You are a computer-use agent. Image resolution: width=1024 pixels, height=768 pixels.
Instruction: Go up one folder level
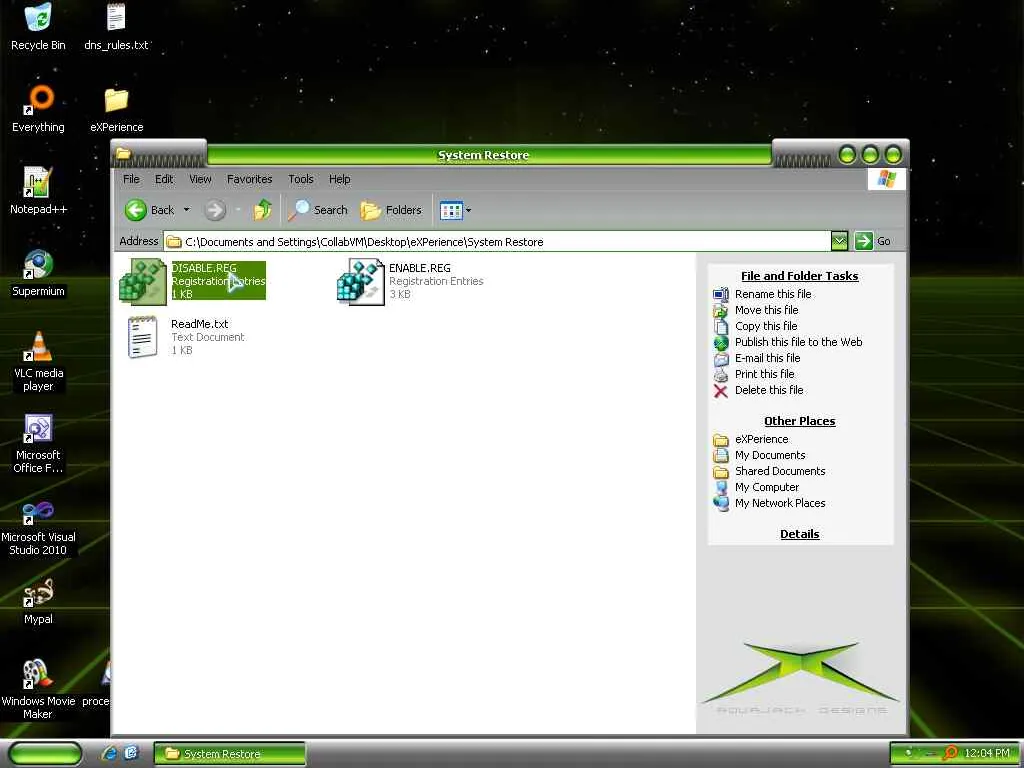(263, 210)
